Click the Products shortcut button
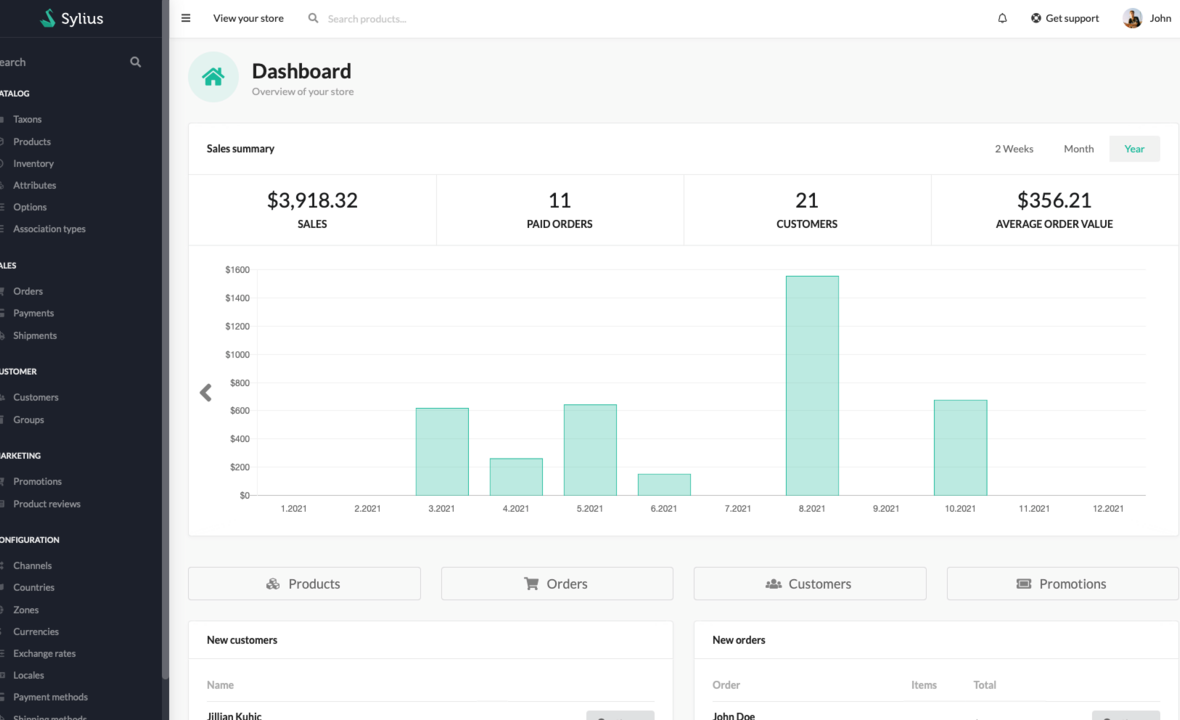Image resolution: width=1180 pixels, height=720 pixels. coord(304,584)
